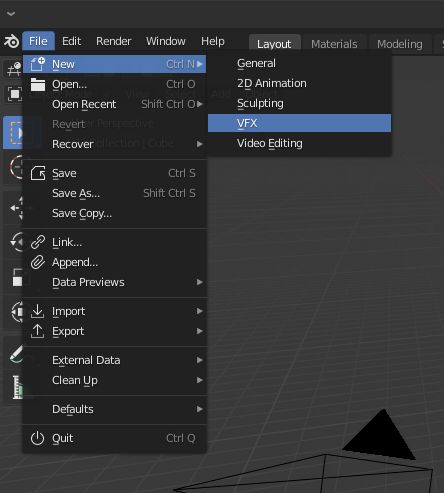Switch to the Modeling workspace tab
Image resolution: width=444 pixels, height=493 pixels.
pos(400,44)
